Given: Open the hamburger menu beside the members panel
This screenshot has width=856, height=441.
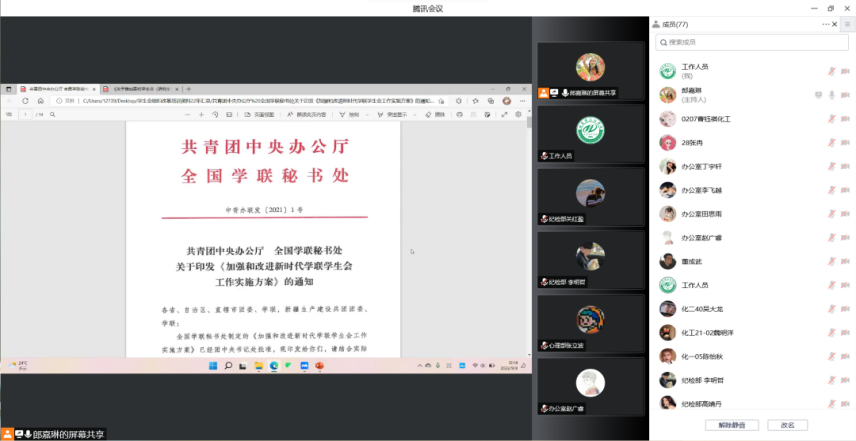Looking at the screenshot, I should (848, 25).
